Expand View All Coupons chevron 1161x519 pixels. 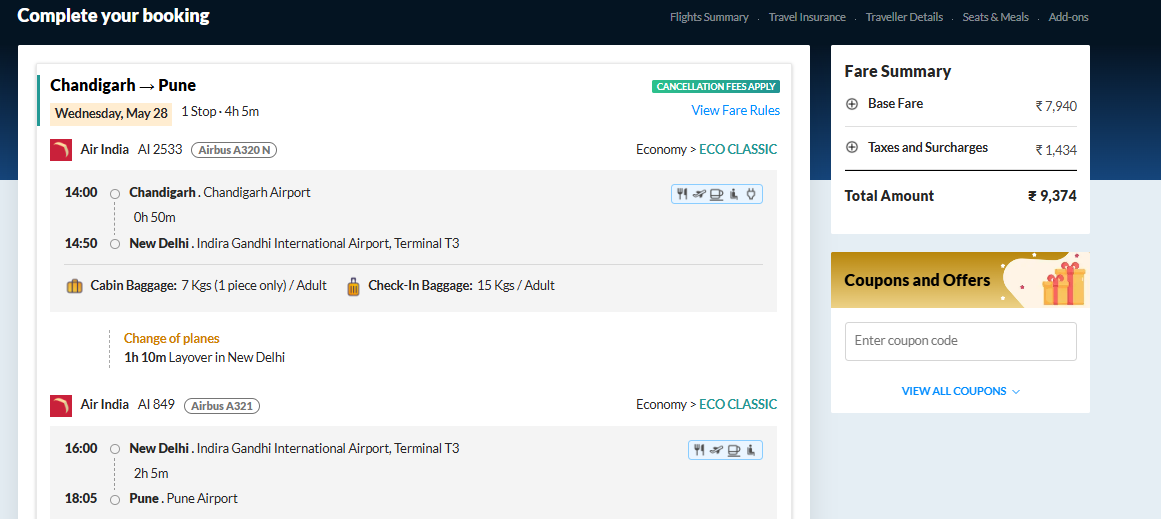click(1016, 392)
